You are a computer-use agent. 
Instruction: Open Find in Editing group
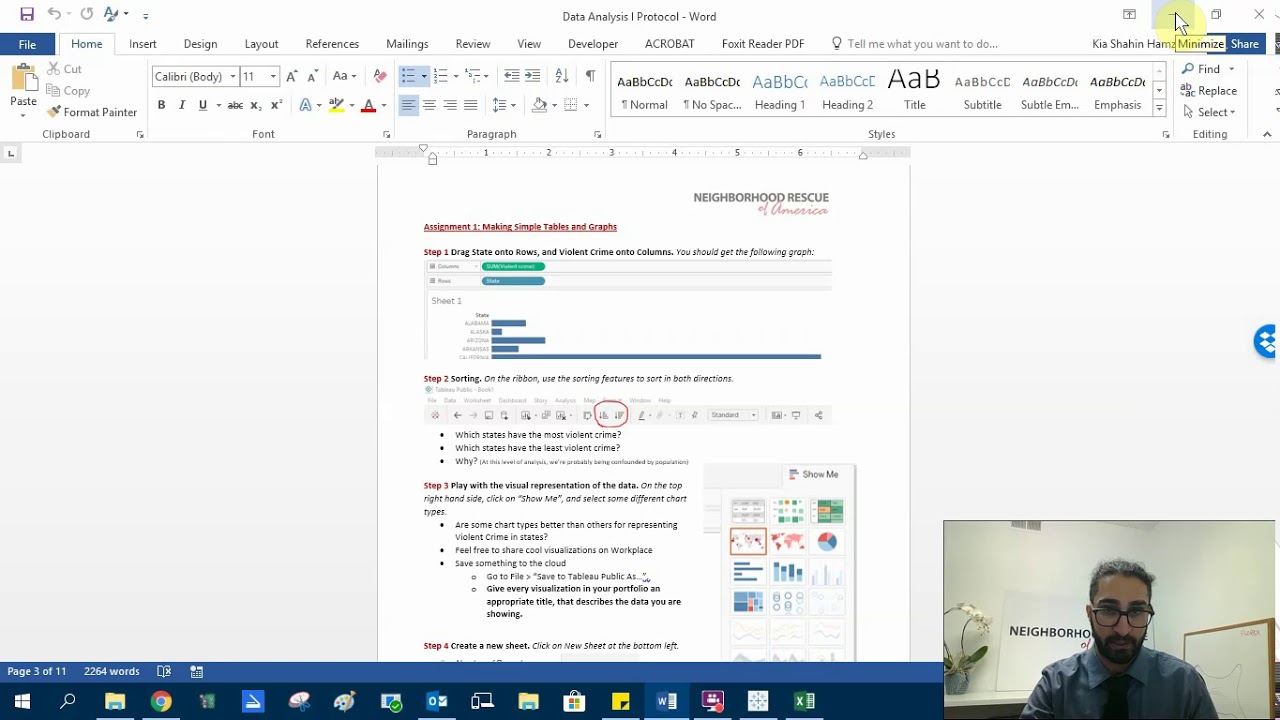click(x=1201, y=69)
